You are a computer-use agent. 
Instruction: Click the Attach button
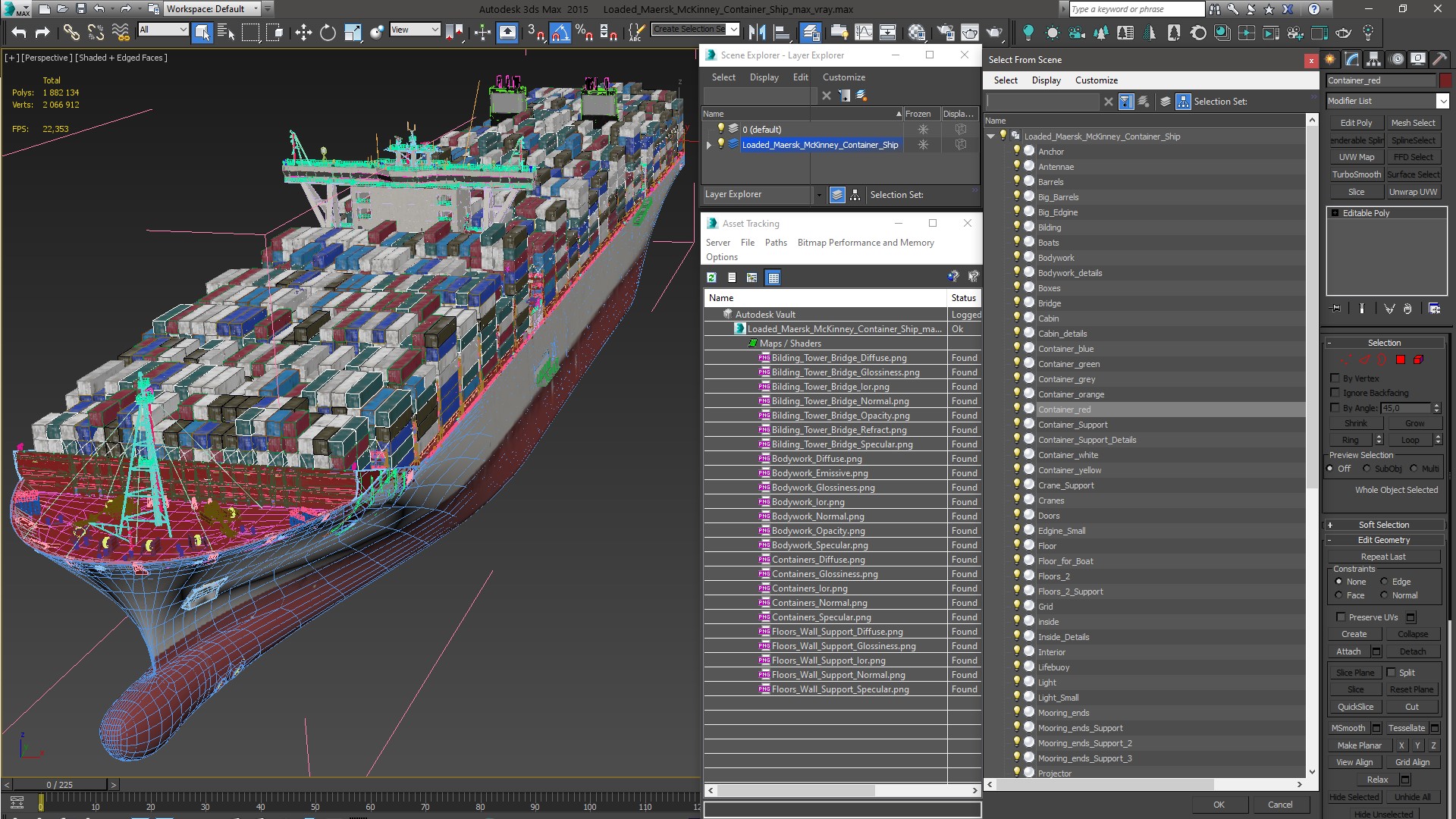pyautogui.click(x=1348, y=651)
